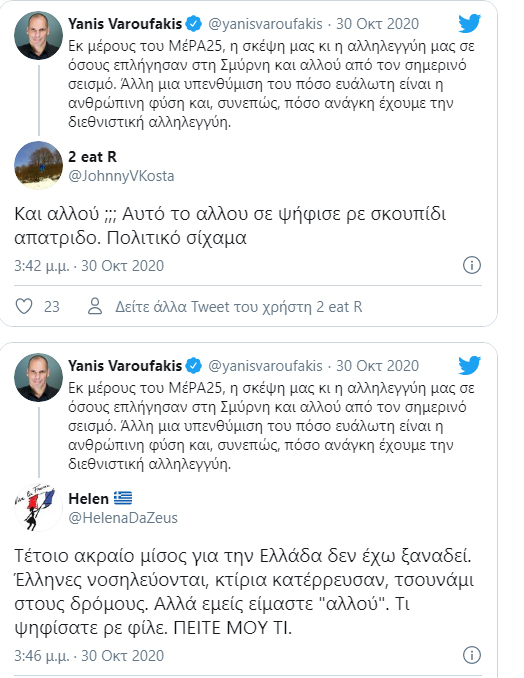The width and height of the screenshot is (524, 678).
Task: Open Yanis Varoufakis avatar in first tweet
Action: [38, 35]
